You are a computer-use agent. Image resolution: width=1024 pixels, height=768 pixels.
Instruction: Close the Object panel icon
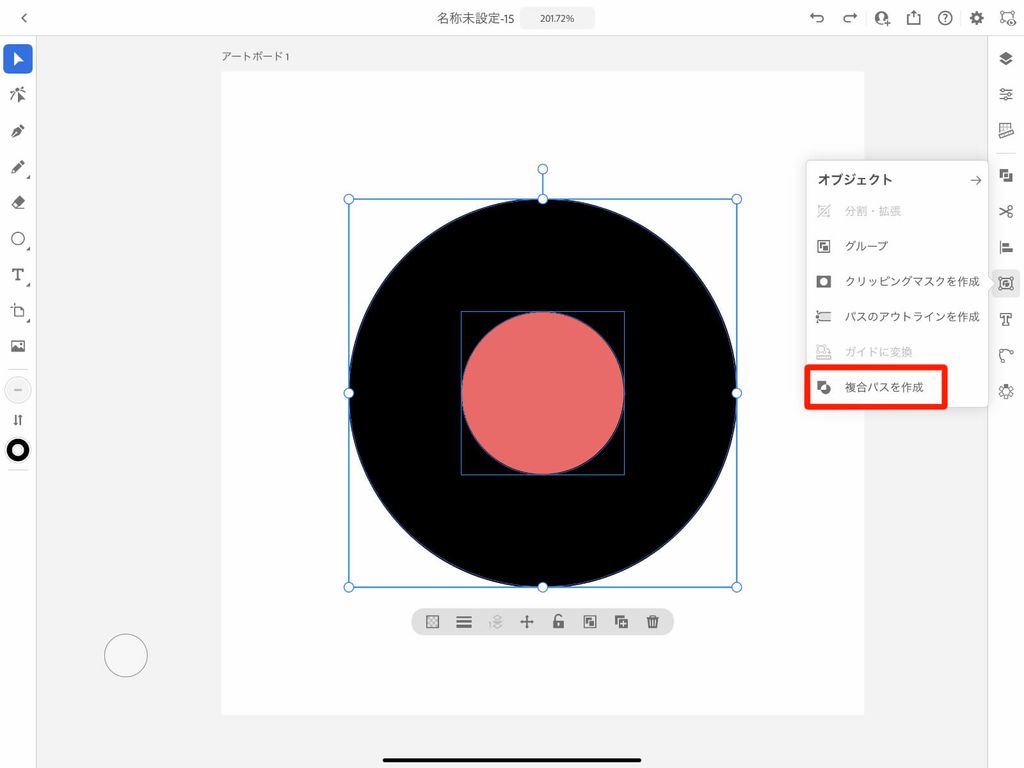coord(1006,283)
